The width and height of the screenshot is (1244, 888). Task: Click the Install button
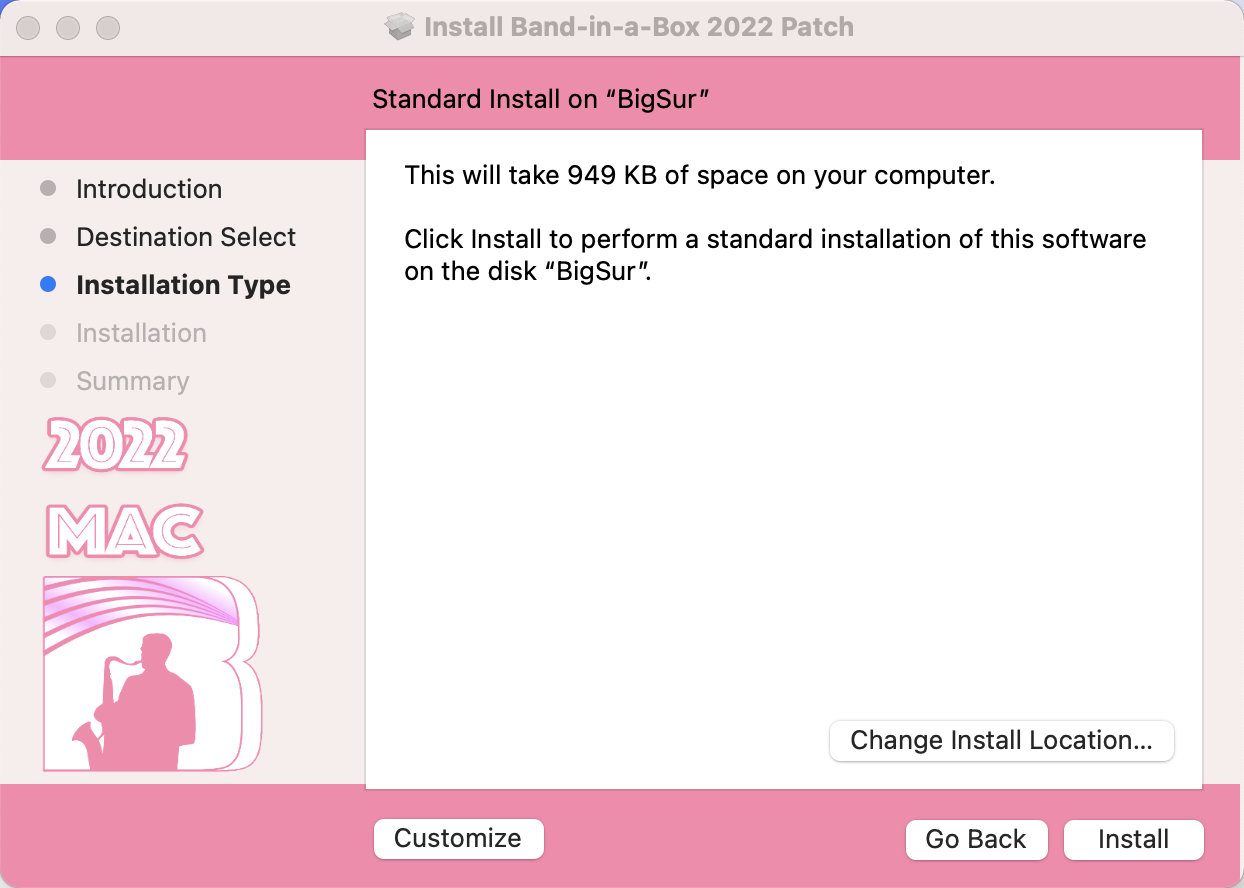point(1134,839)
